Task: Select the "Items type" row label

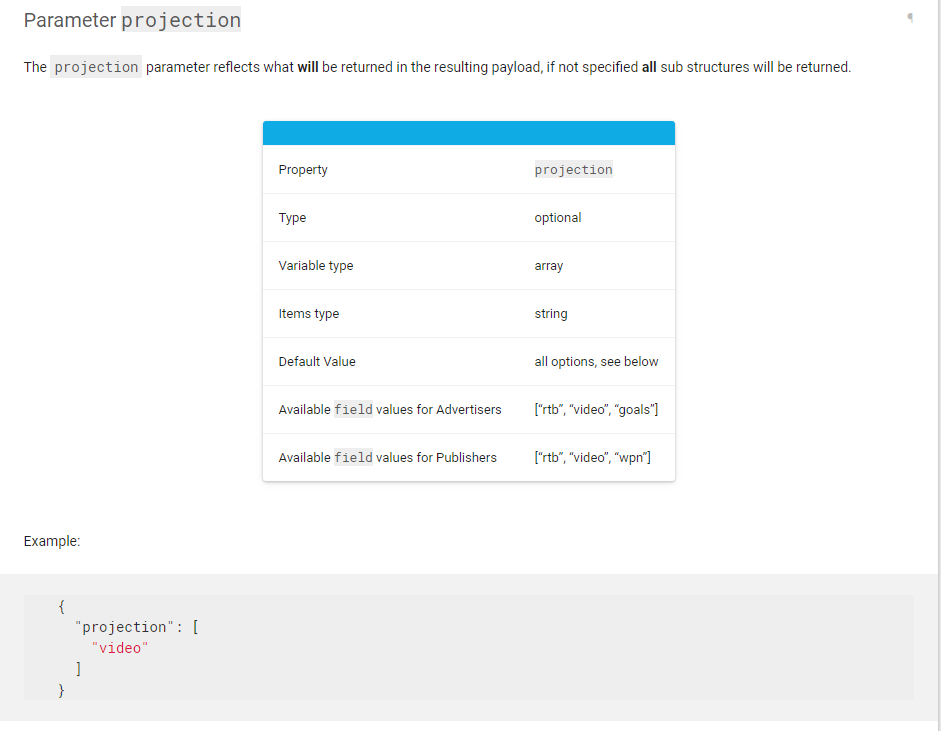Action: point(308,314)
